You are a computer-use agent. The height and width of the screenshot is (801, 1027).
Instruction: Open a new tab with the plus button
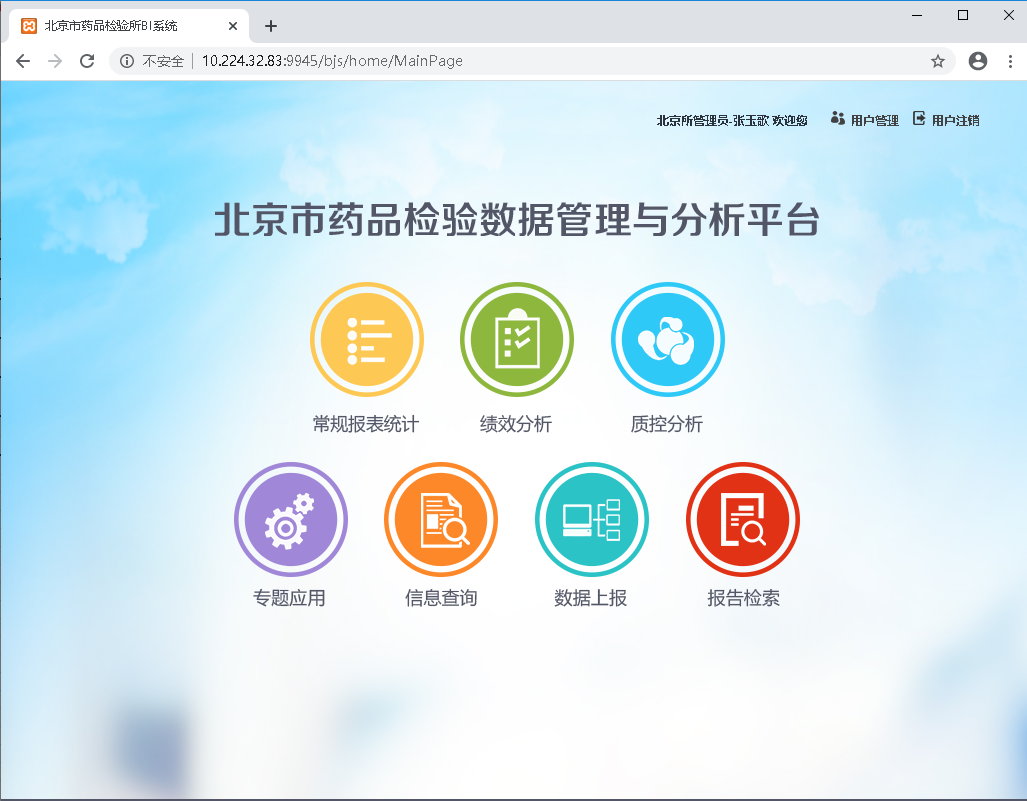tap(270, 26)
